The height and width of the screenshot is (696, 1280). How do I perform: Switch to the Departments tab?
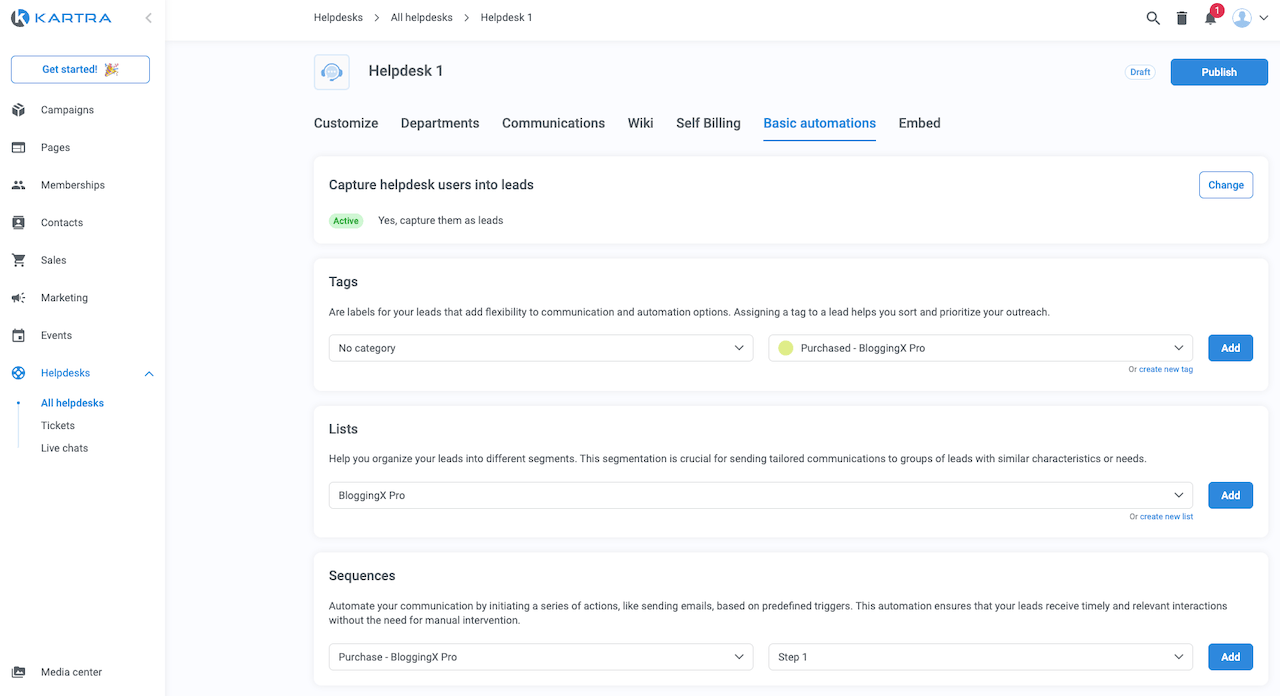[x=440, y=123]
